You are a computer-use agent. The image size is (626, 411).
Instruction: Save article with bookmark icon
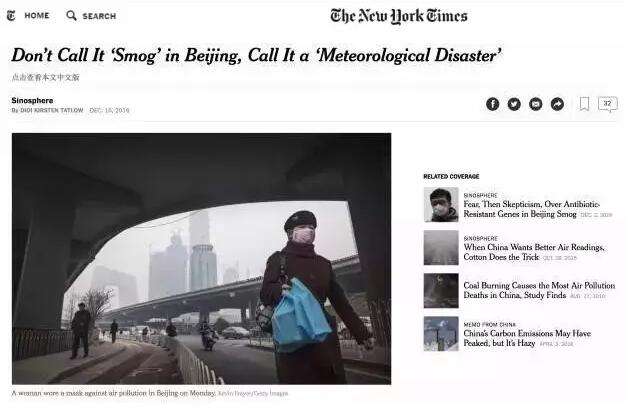584,104
